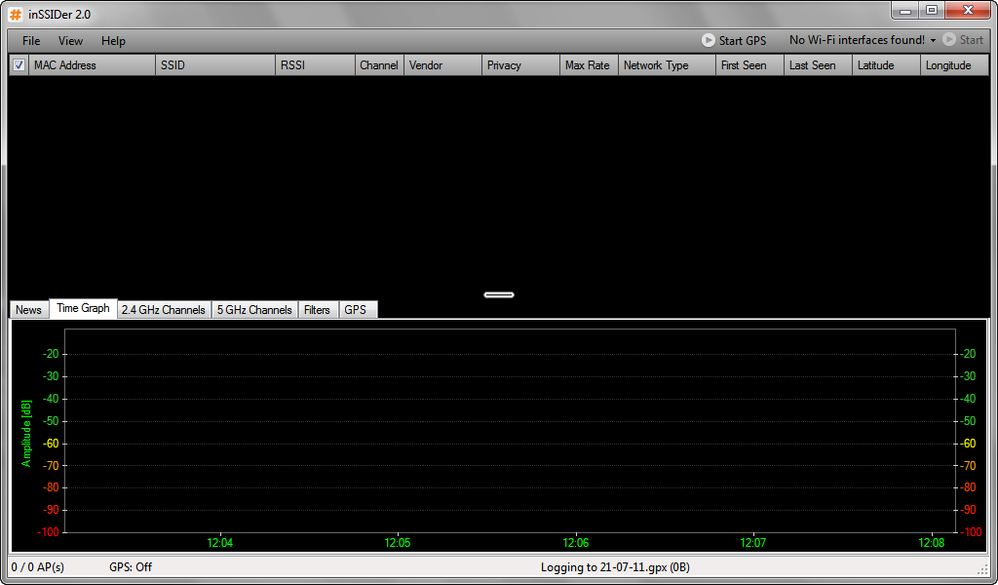Open the GPS tab
The height and width of the screenshot is (585, 998).
coord(355,310)
